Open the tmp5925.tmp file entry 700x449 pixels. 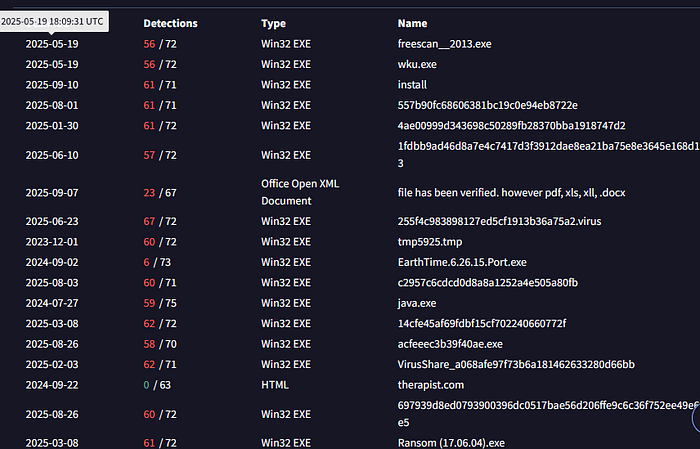430,242
